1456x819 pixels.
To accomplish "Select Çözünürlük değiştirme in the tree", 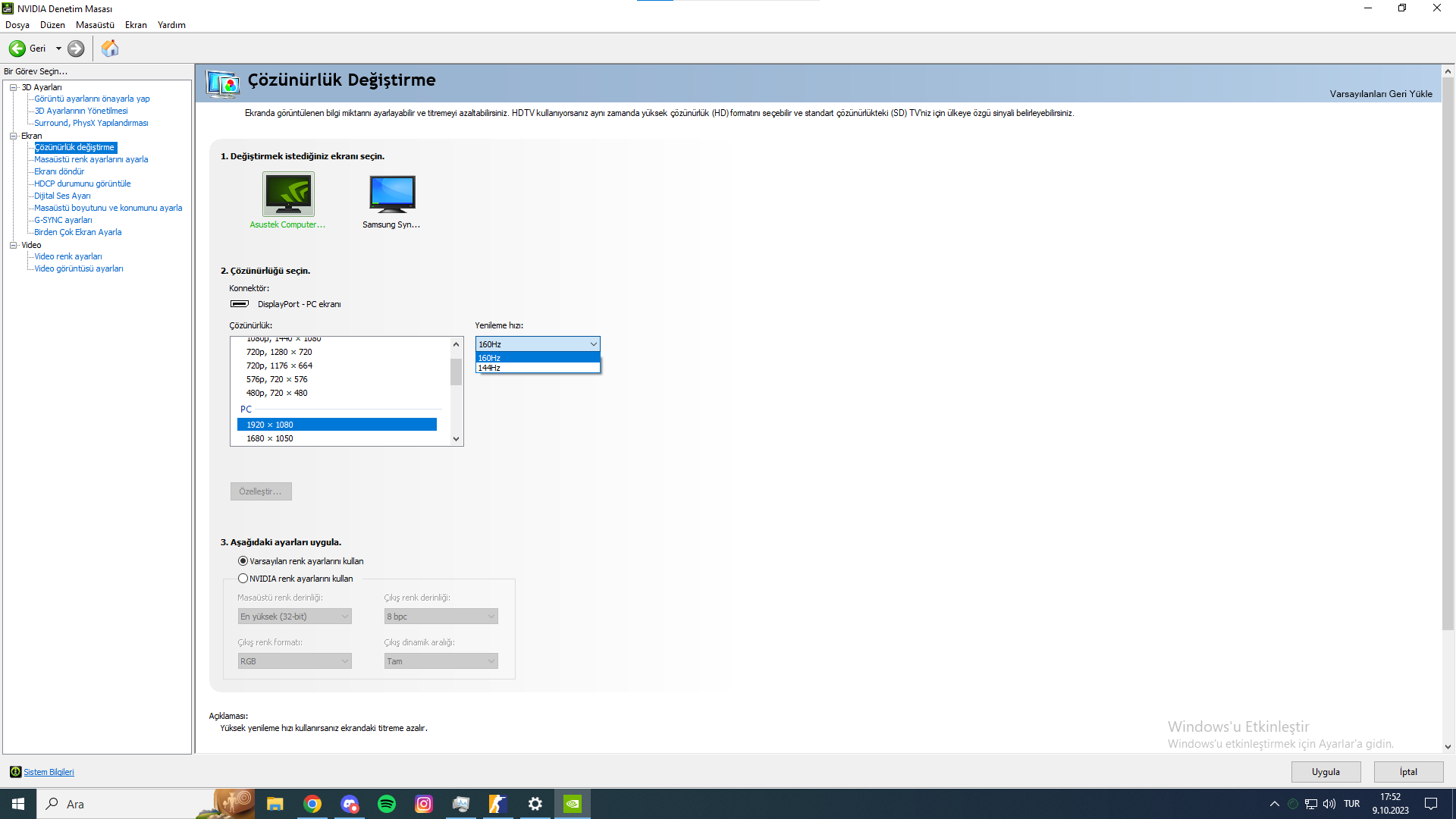I will [75, 147].
